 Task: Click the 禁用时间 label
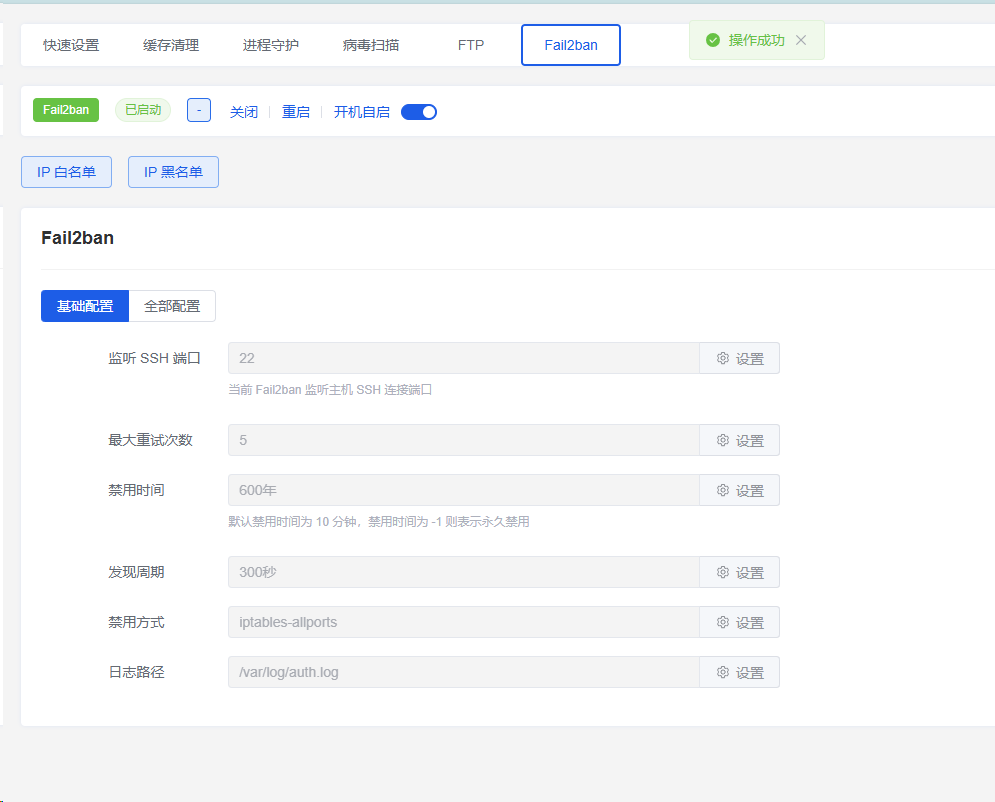(x=136, y=490)
